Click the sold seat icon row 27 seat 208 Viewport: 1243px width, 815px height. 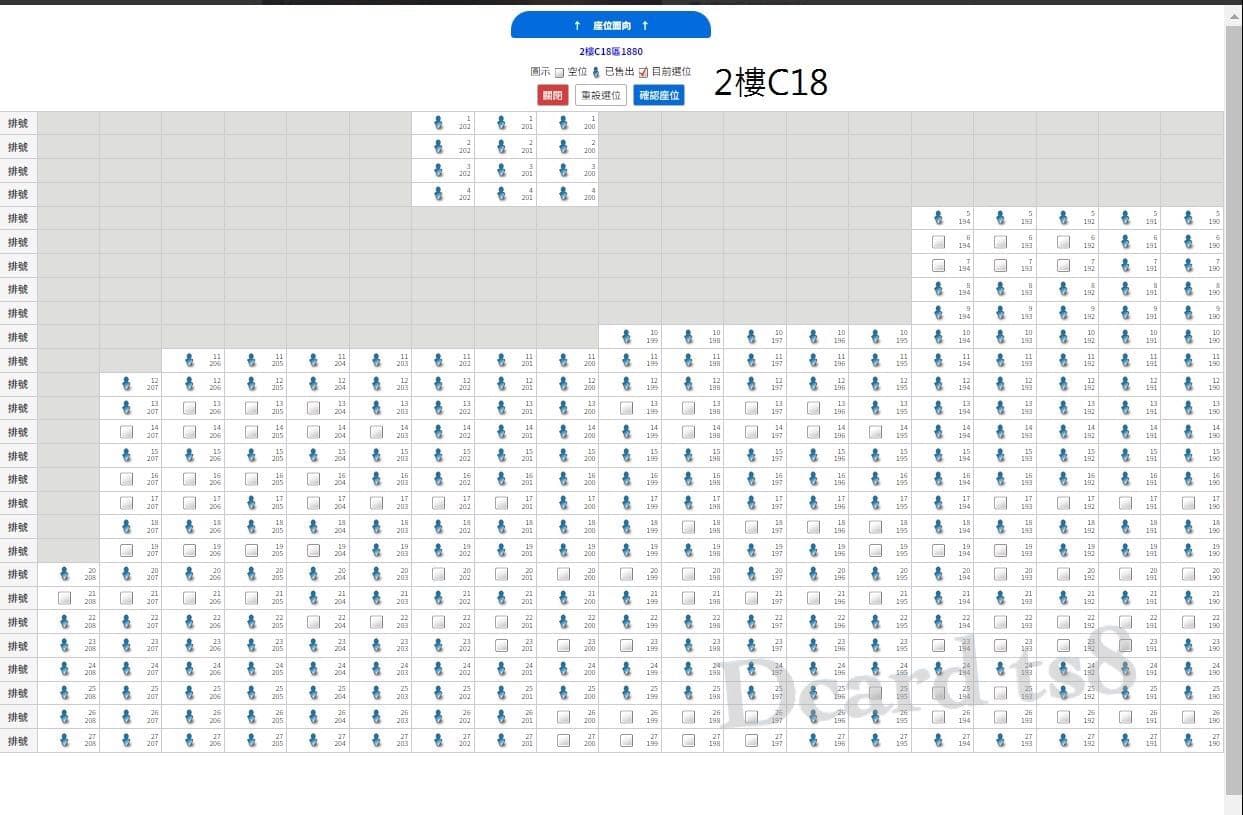click(64, 741)
